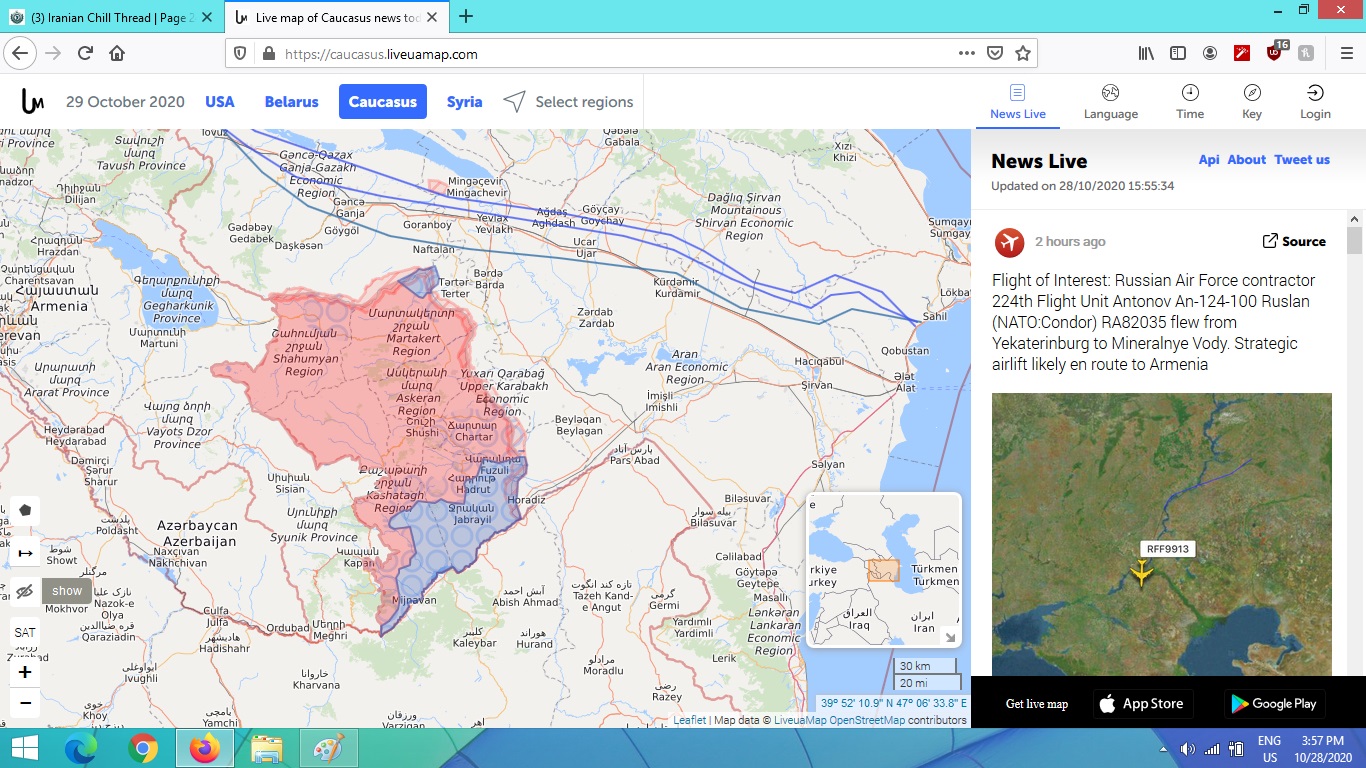Click the Liveuamap logo icon

[x=33, y=101]
